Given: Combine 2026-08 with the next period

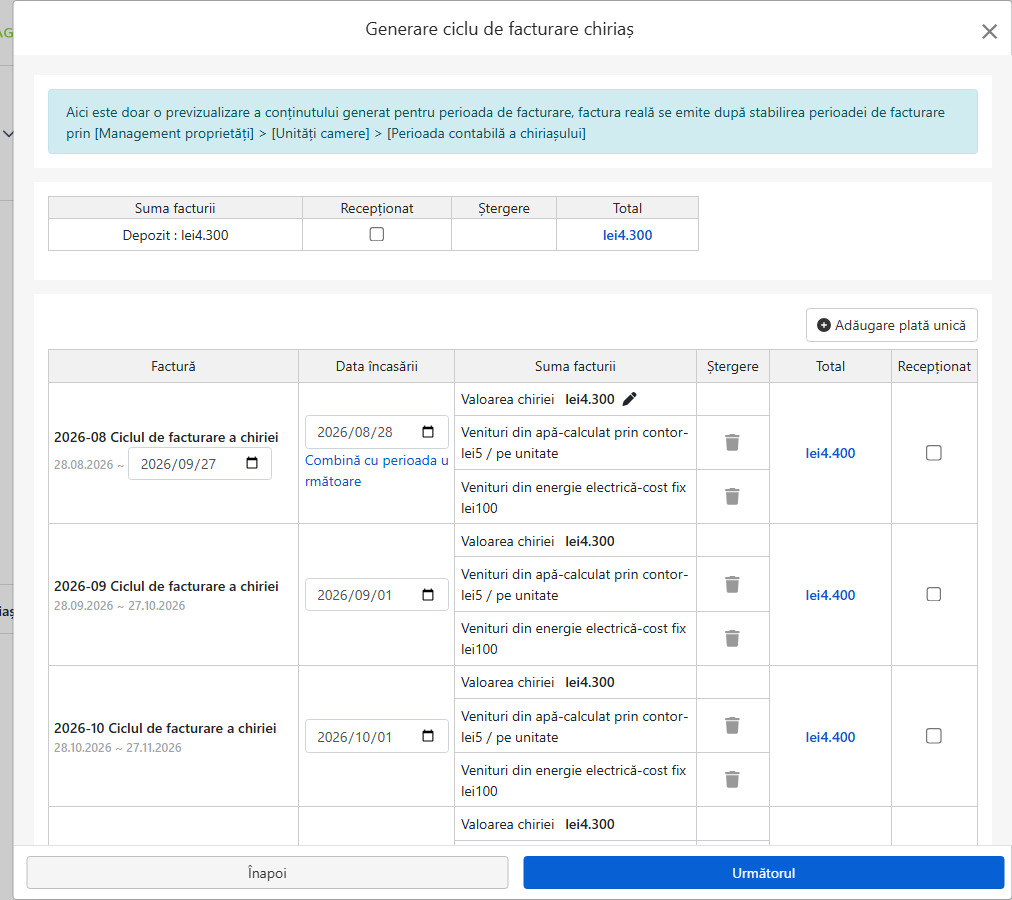Looking at the screenshot, I should (377, 471).
